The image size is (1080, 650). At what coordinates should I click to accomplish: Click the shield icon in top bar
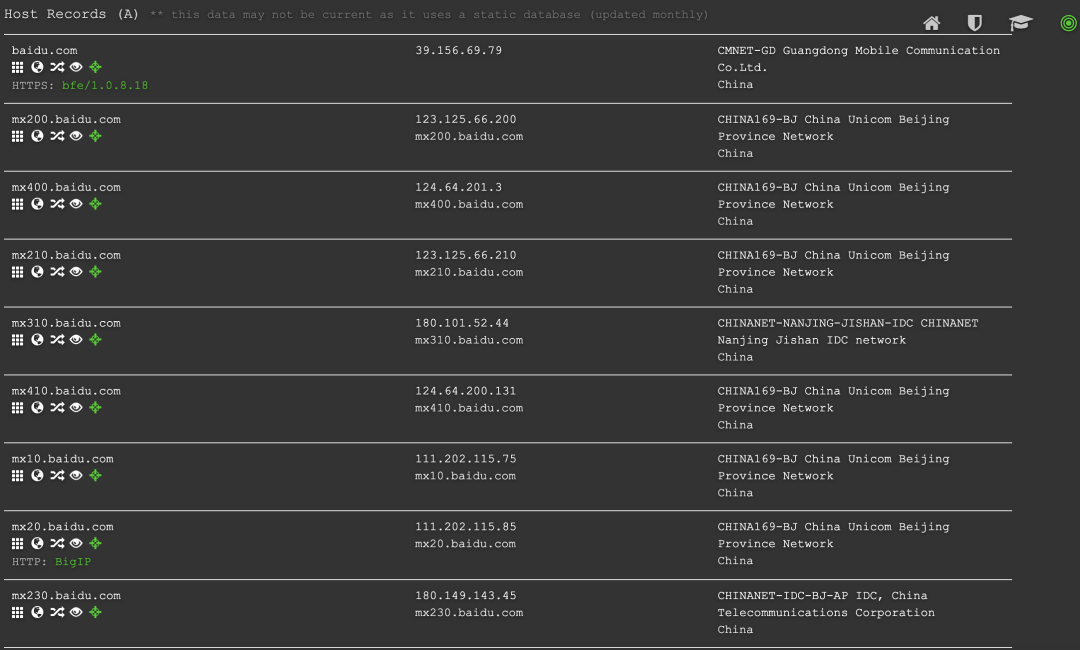pyautogui.click(x=975, y=23)
